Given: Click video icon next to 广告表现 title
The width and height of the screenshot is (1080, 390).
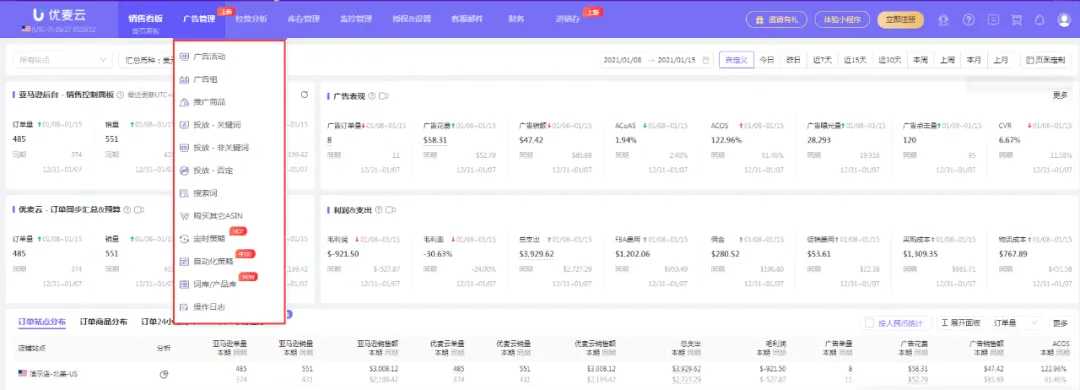Looking at the screenshot, I should pyautogui.click(x=384, y=96).
